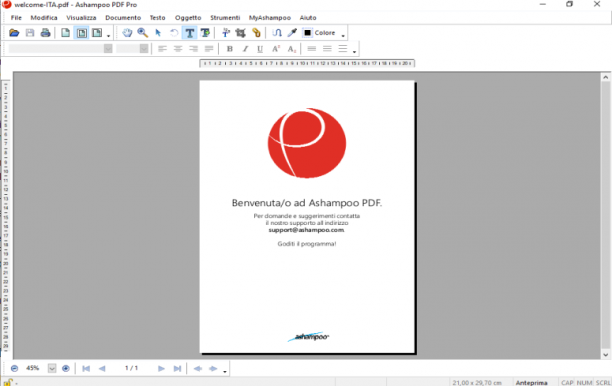Click the blank new page icon
Image resolution: width=612 pixels, height=386 pixels.
pyautogui.click(x=66, y=33)
